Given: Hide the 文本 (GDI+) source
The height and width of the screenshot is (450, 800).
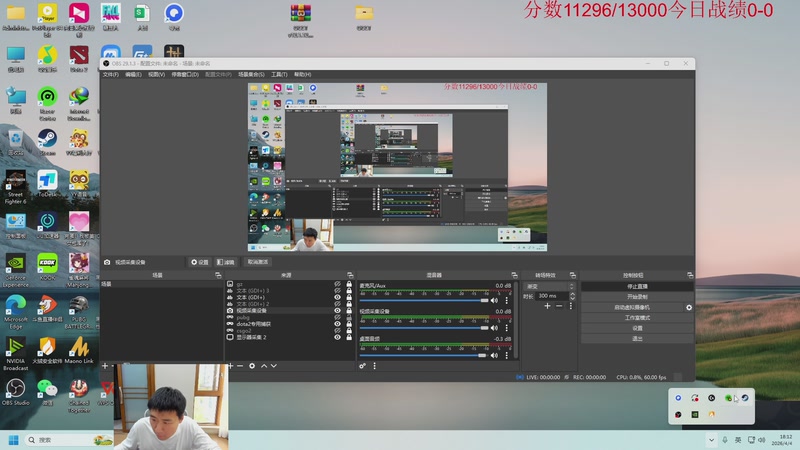Looking at the screenshot, I should coord(337,297).
